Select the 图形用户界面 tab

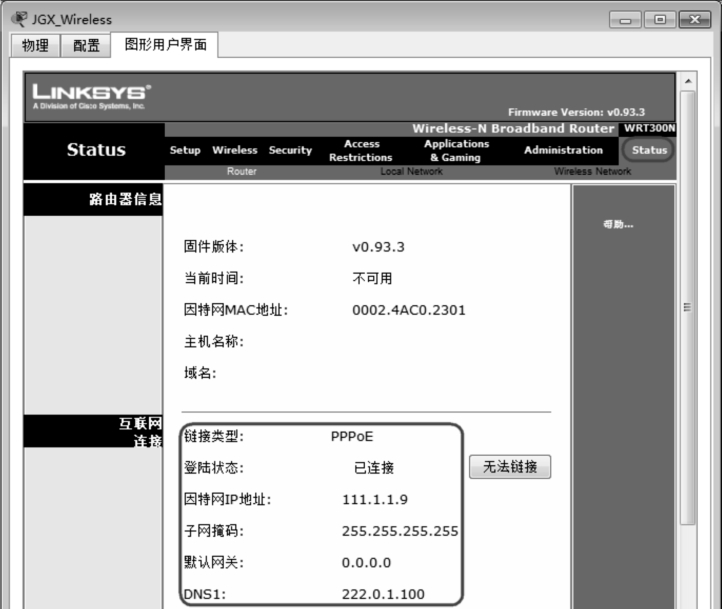[x=164, y=45]
